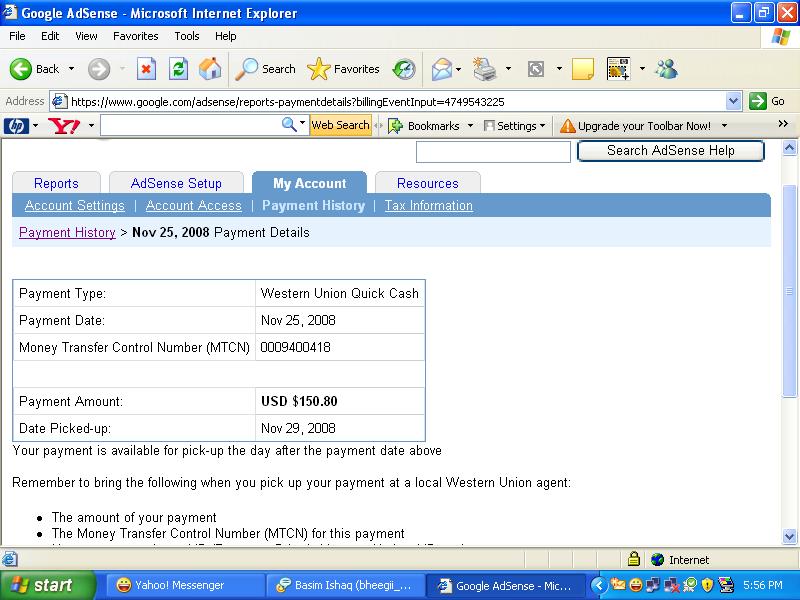Select the MTCN value 0009400418
This screenshot has height=600, width=800.
[295, 347]
